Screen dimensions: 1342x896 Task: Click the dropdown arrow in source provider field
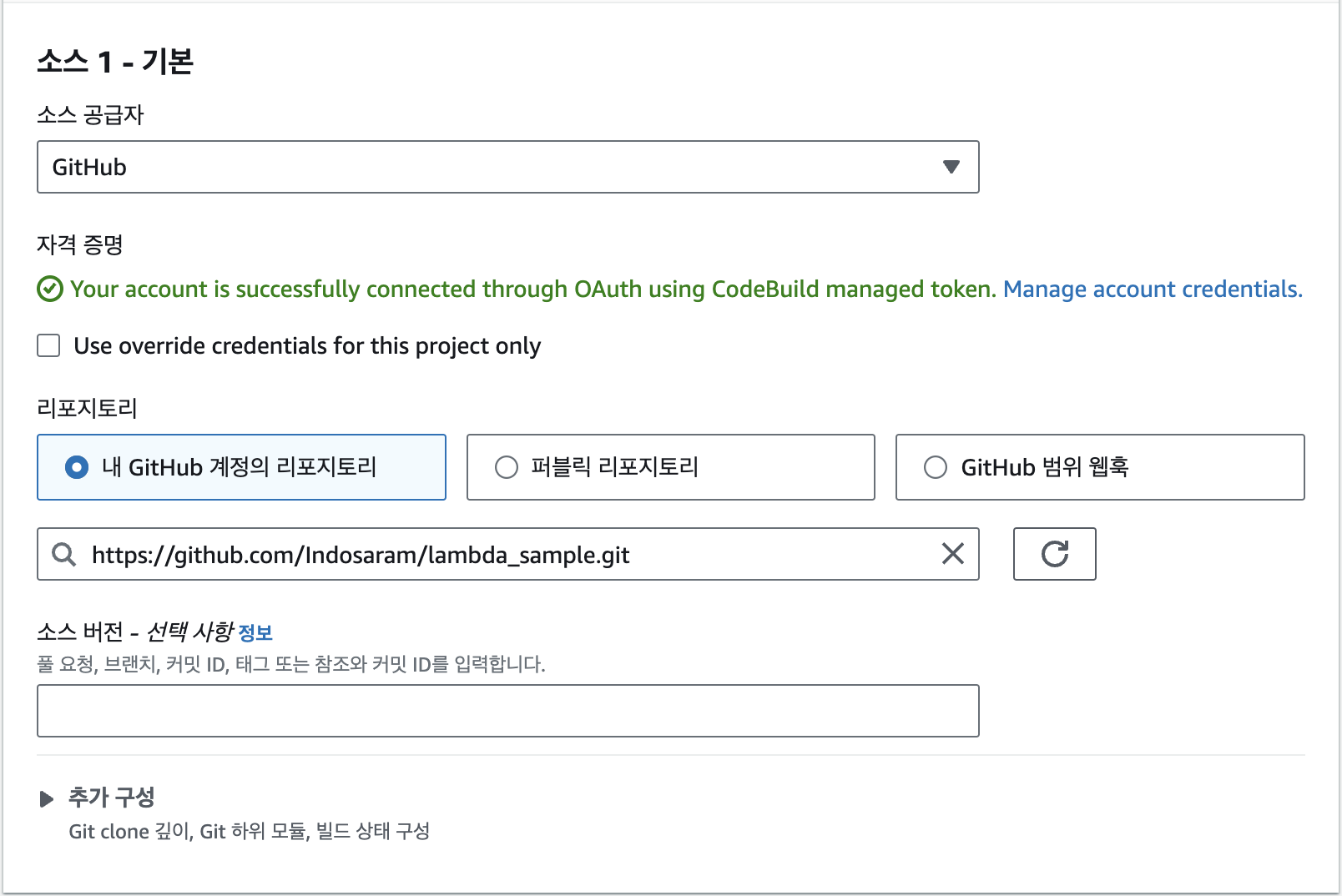pyautogui.click(x=951, y=167)
